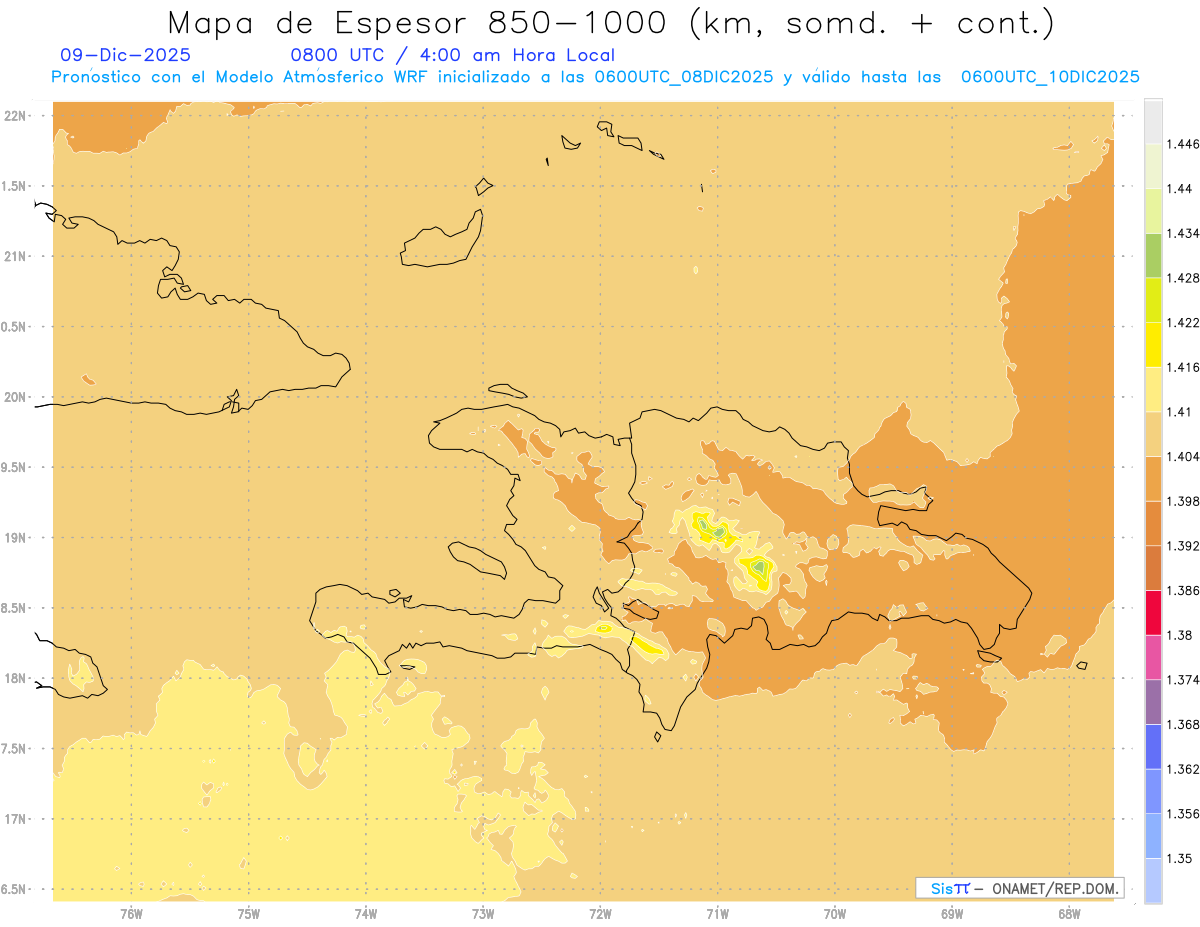Click the legend value "1.386"
Viewport: 1200px width, 927px height.
pos(1183,591)
